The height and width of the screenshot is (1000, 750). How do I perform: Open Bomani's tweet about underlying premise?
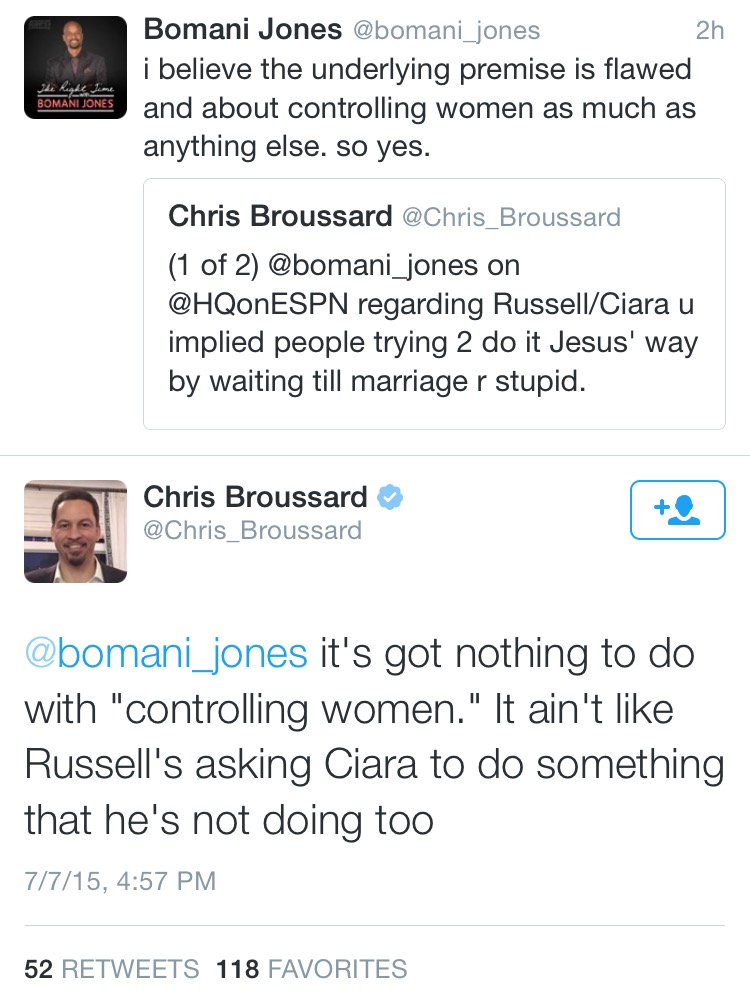418,108
